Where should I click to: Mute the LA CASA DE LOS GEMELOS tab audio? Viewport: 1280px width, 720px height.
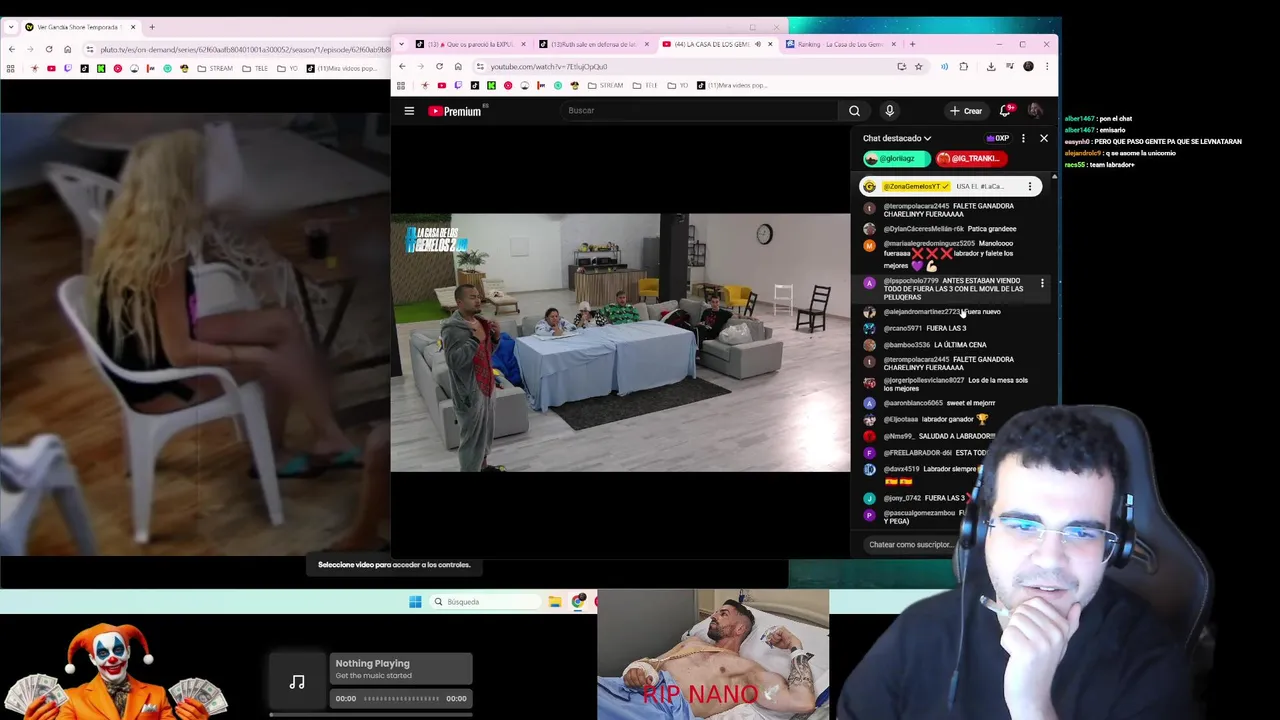(x=758, y=44)
